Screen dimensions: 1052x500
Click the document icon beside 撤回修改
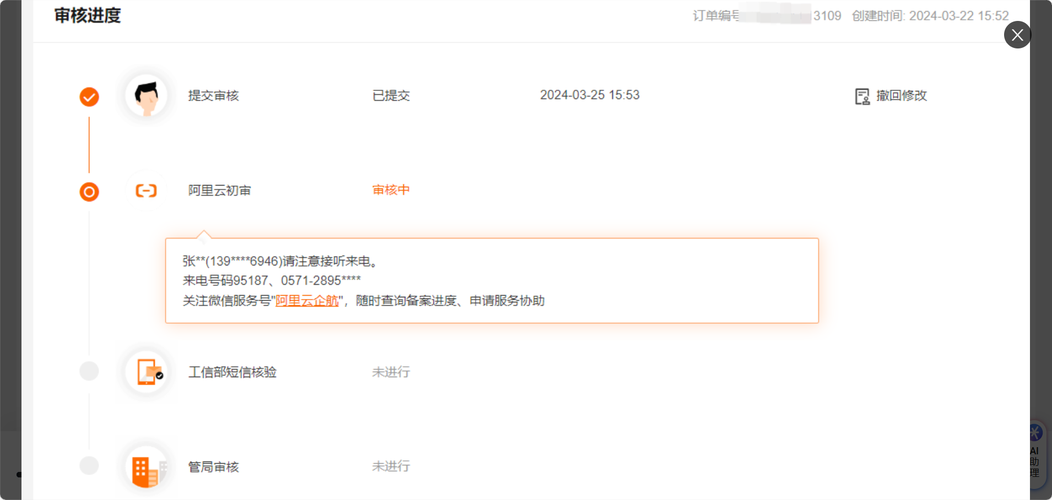pyautogui.click(x=862, y=96)
